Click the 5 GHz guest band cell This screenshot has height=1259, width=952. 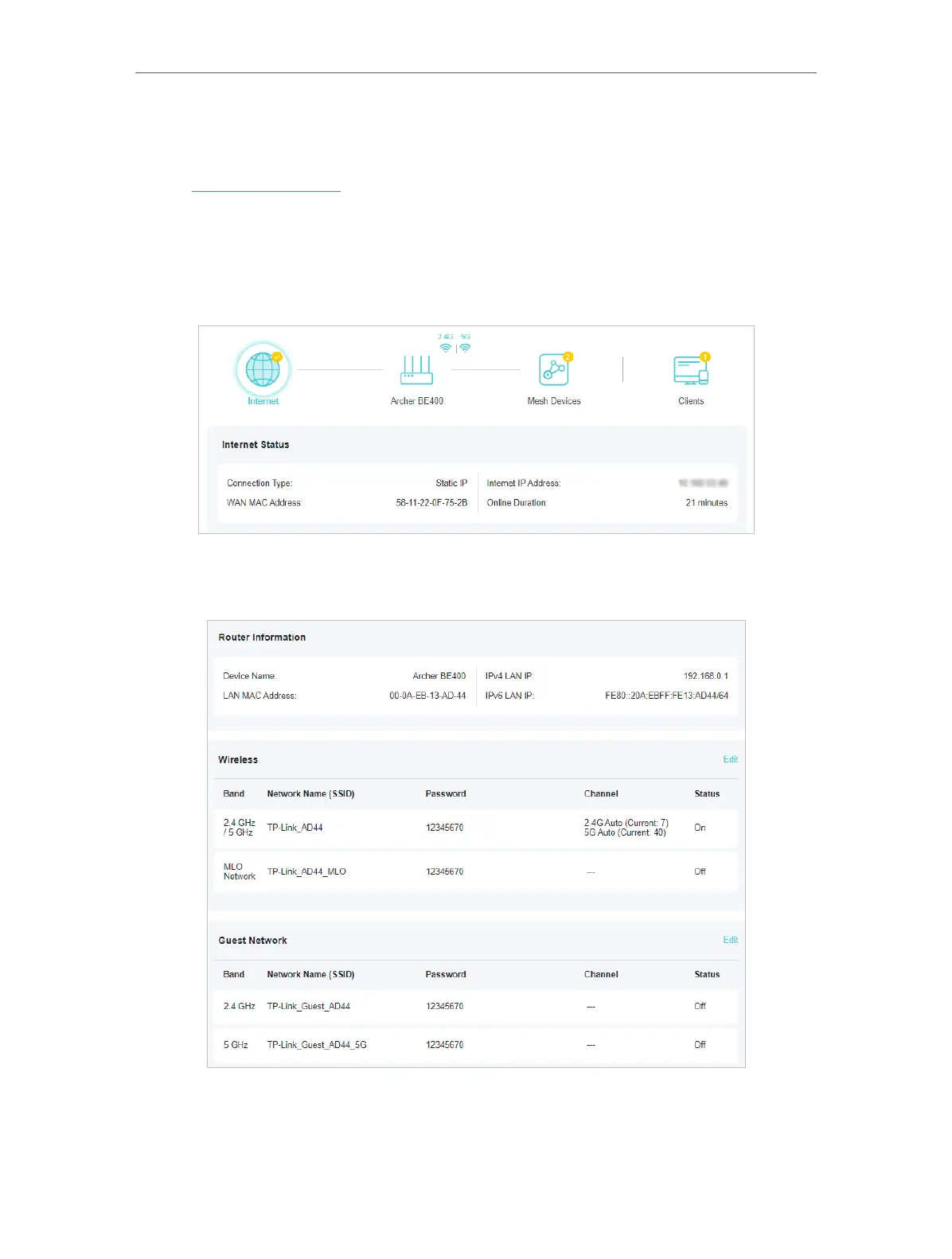coord(236,1045)
